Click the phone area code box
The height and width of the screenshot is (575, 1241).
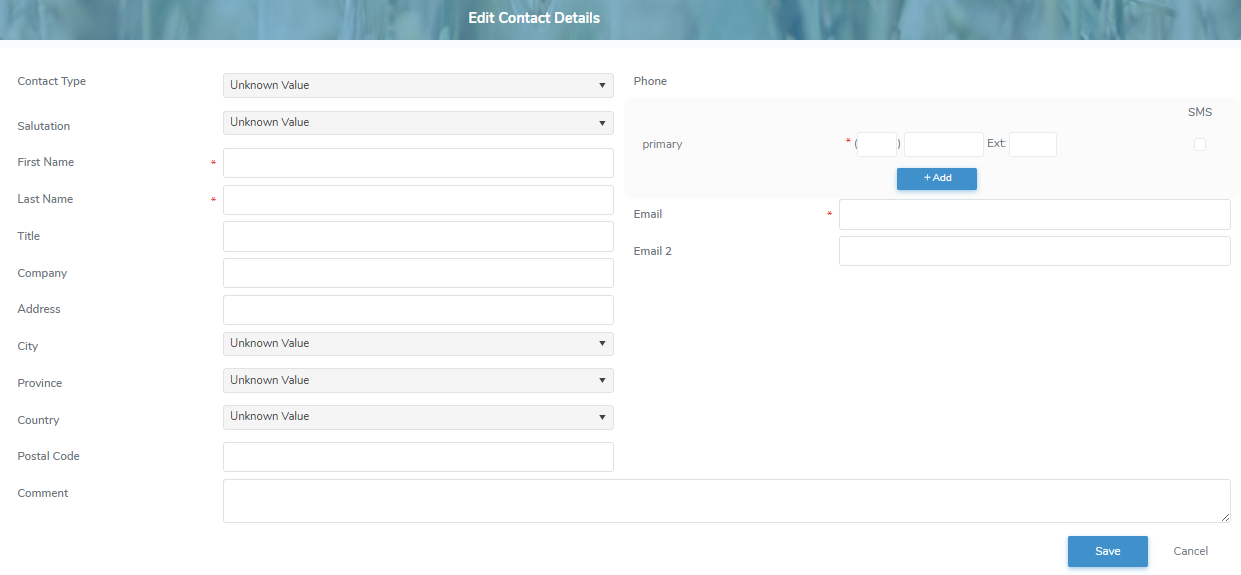pos(877,145)
